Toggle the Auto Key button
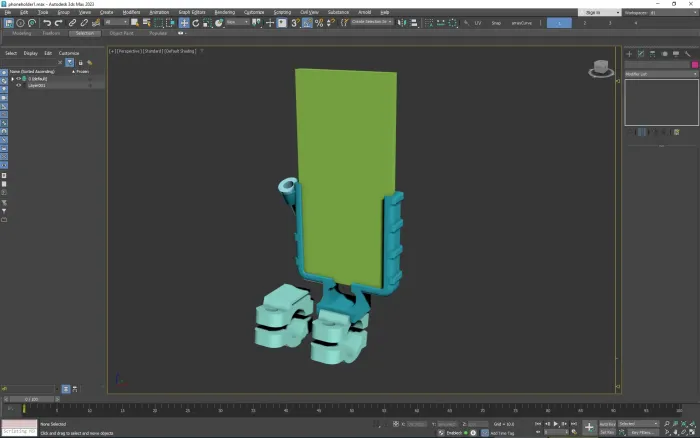The width and height of the screenshot is (700, 438). click(607, 424)
